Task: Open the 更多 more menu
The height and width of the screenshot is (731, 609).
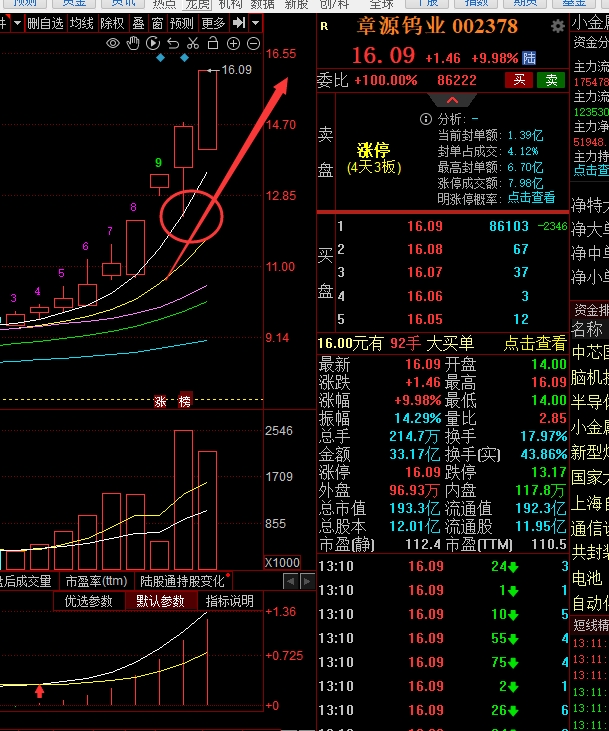Action: (x=213, y=23)
